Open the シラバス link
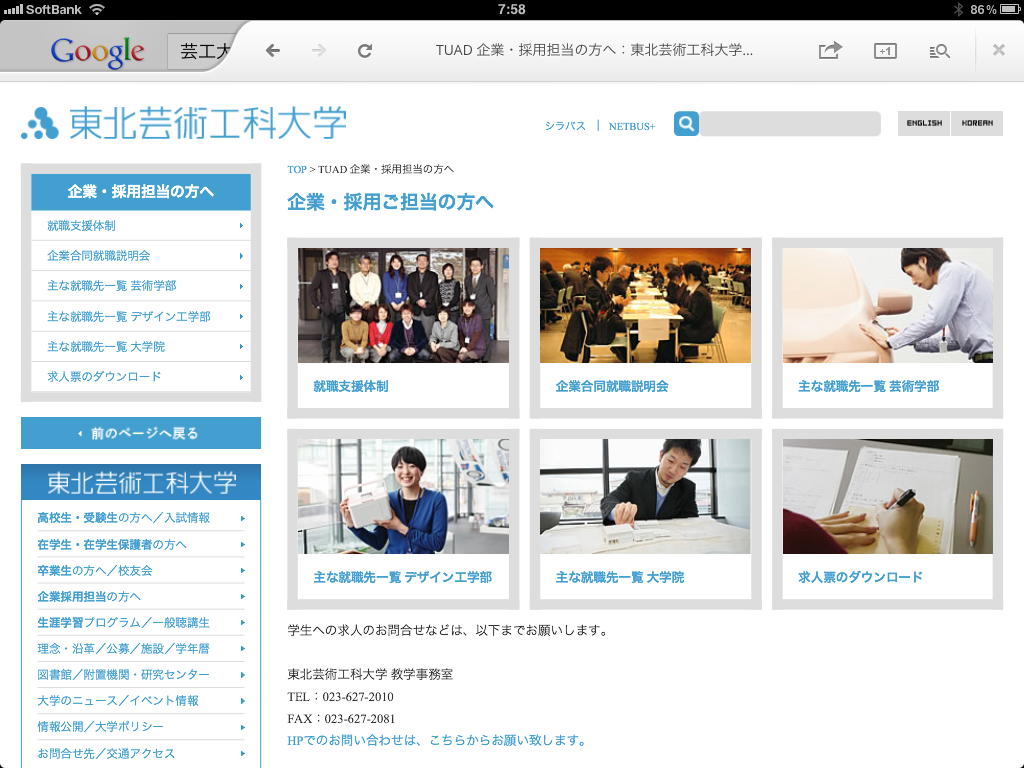1024x768 pixels. pyautogui.click(x=565, y=126)
